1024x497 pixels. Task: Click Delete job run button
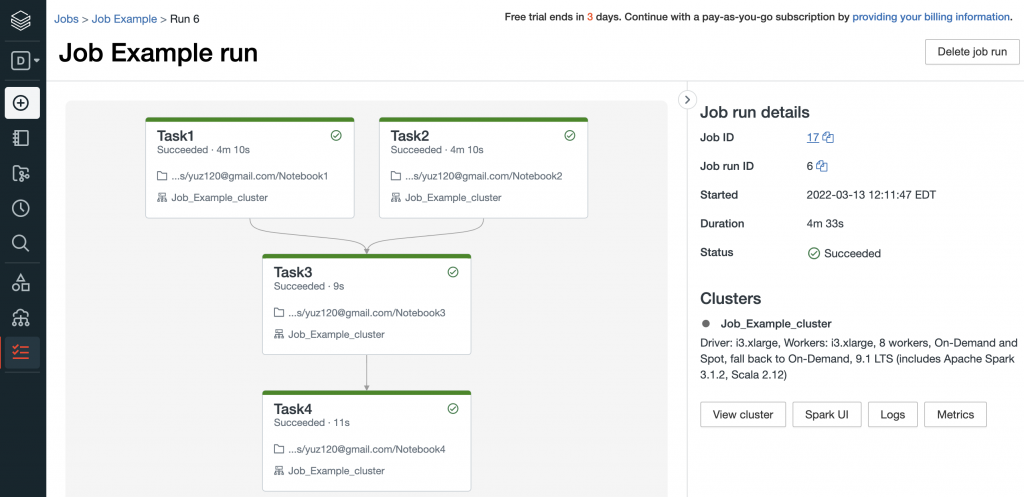(x=972, y=52)
